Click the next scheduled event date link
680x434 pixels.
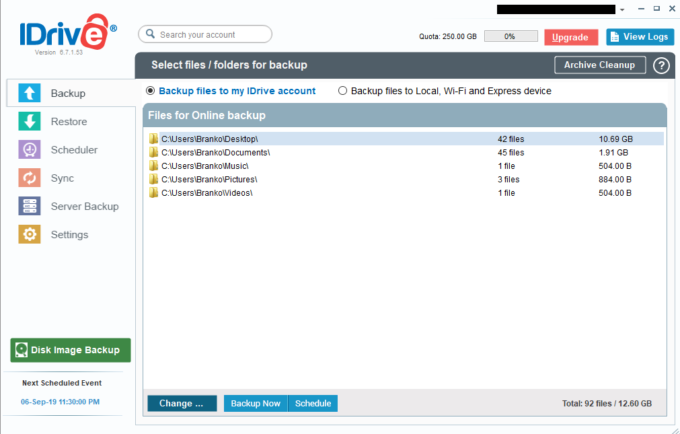(60, 401)
